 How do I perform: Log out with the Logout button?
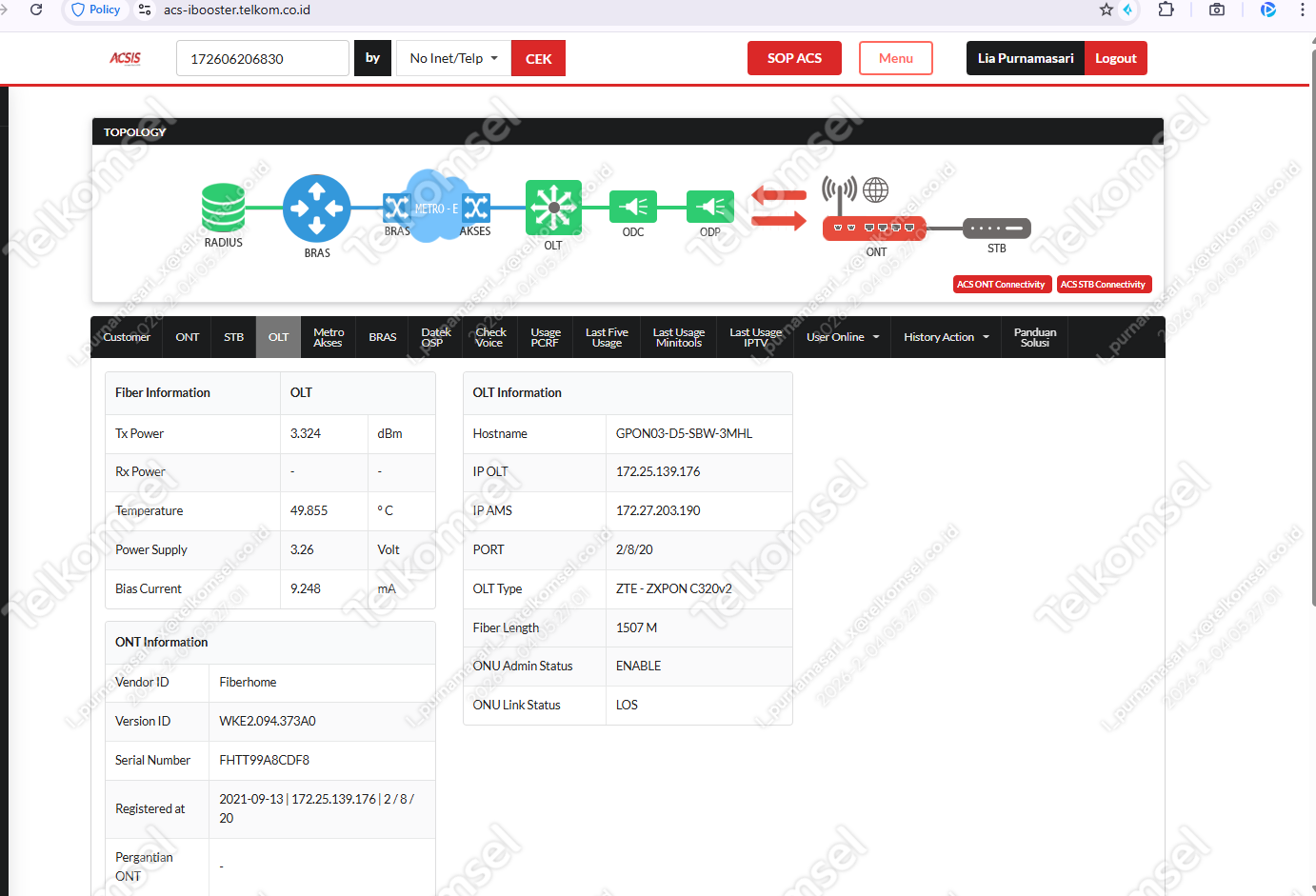(x=1116, y=58)
